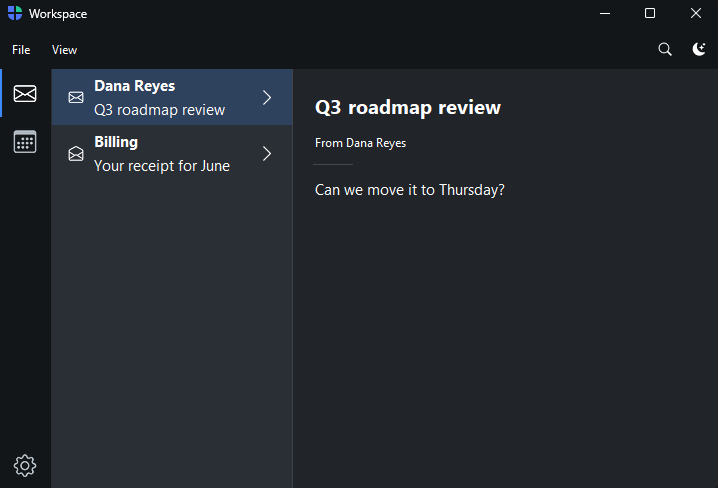The width and height of the screenshot is (718, 488).
Task: Click the Workspace app logo
Action: point(15,13)
